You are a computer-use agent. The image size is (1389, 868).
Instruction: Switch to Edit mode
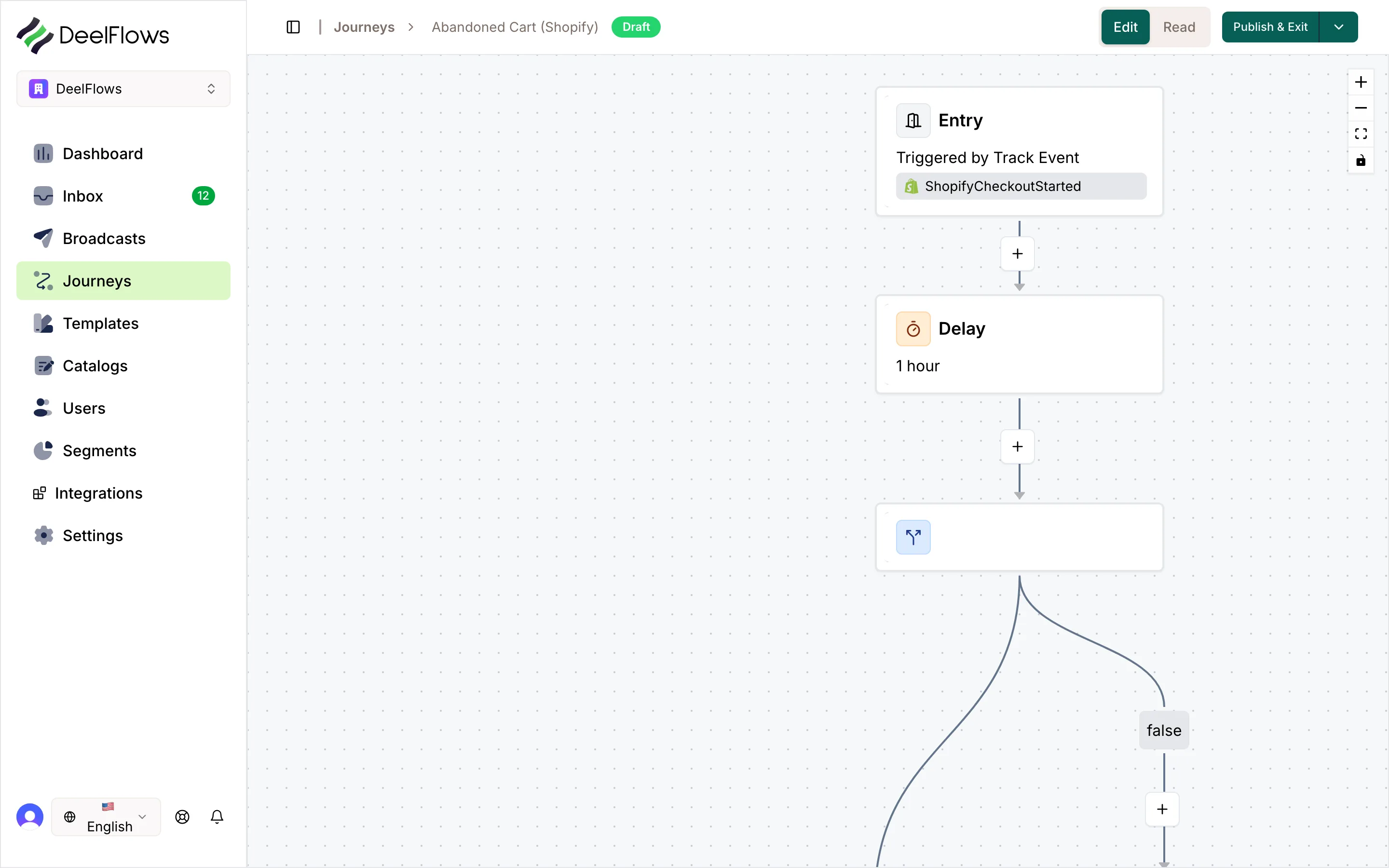click(1125, 27)
